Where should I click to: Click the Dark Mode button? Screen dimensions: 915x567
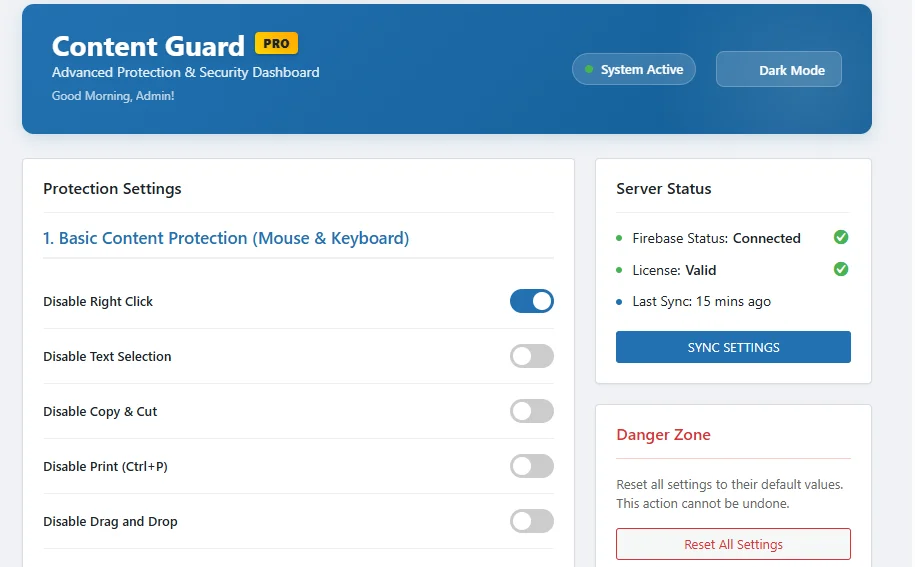pyautogui.click(x=778, y=69)
